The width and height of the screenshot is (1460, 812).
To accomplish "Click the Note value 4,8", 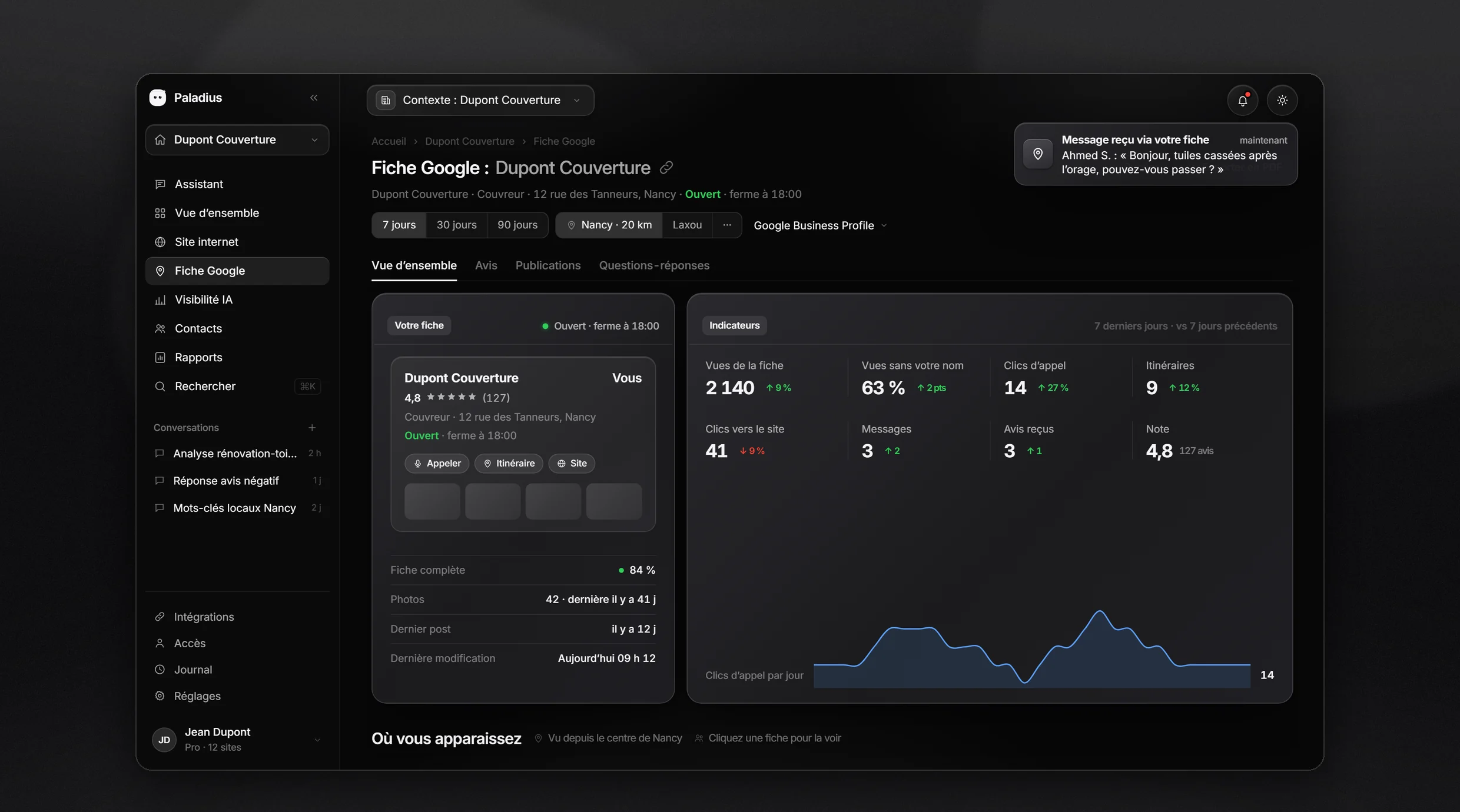I will (1159, 451).
